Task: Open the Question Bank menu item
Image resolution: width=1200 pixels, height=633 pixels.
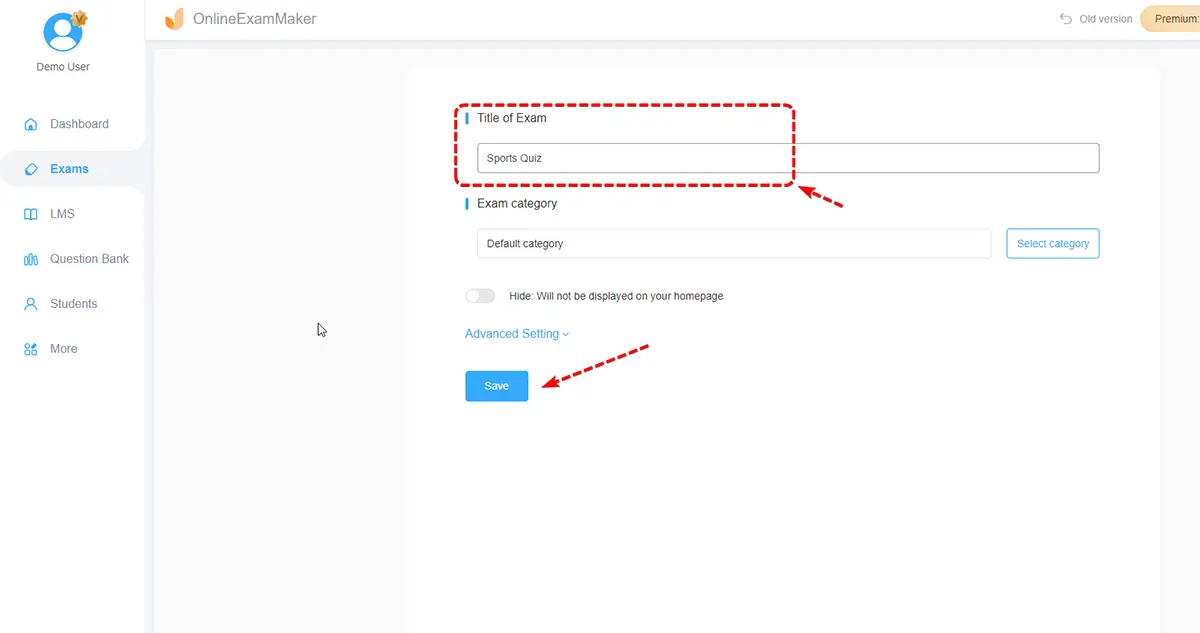Action: (89, 259)
